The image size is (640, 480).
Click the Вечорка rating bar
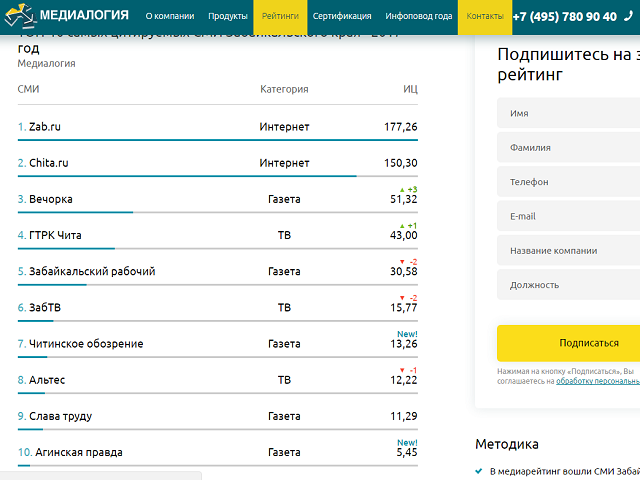tap(218, 212)
